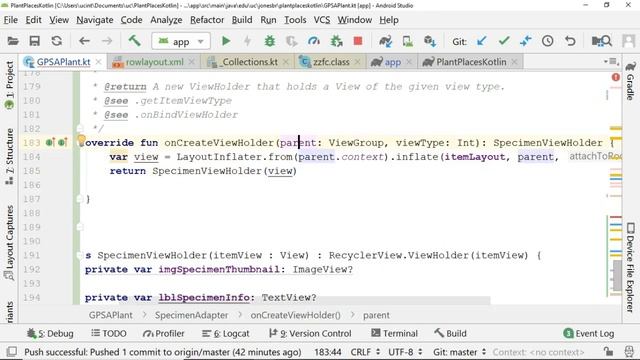The width and height of the screenshot is (640, 360).
Task: Open Version Control tool window
Action: [x=310, y=333]
